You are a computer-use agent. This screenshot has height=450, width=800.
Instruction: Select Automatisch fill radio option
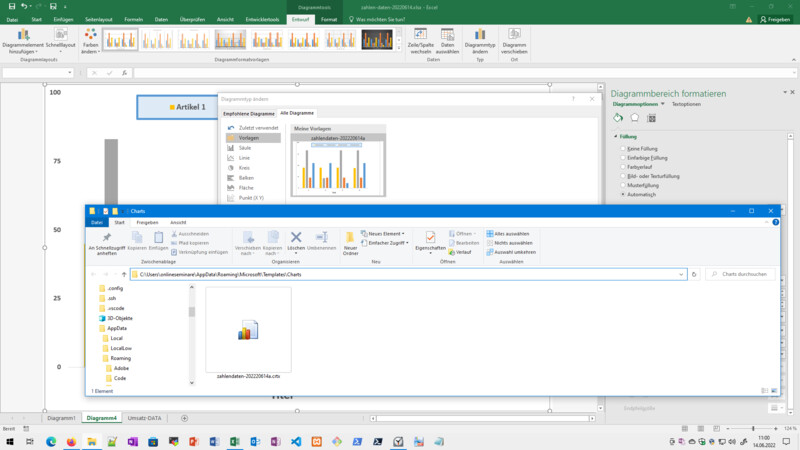[623, 194]
